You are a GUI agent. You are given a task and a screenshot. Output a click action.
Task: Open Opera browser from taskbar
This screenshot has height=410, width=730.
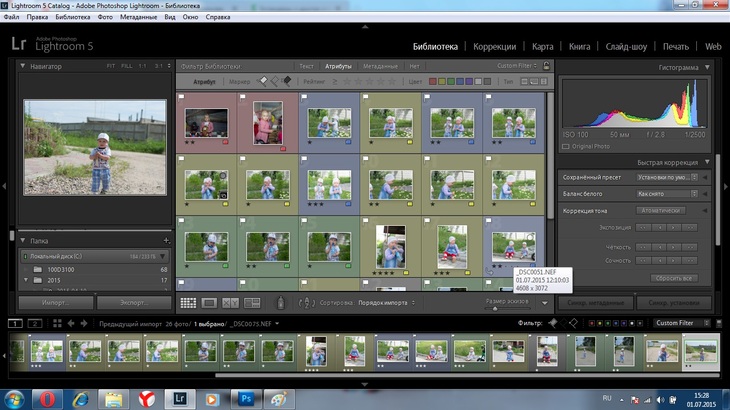(47, 399)
